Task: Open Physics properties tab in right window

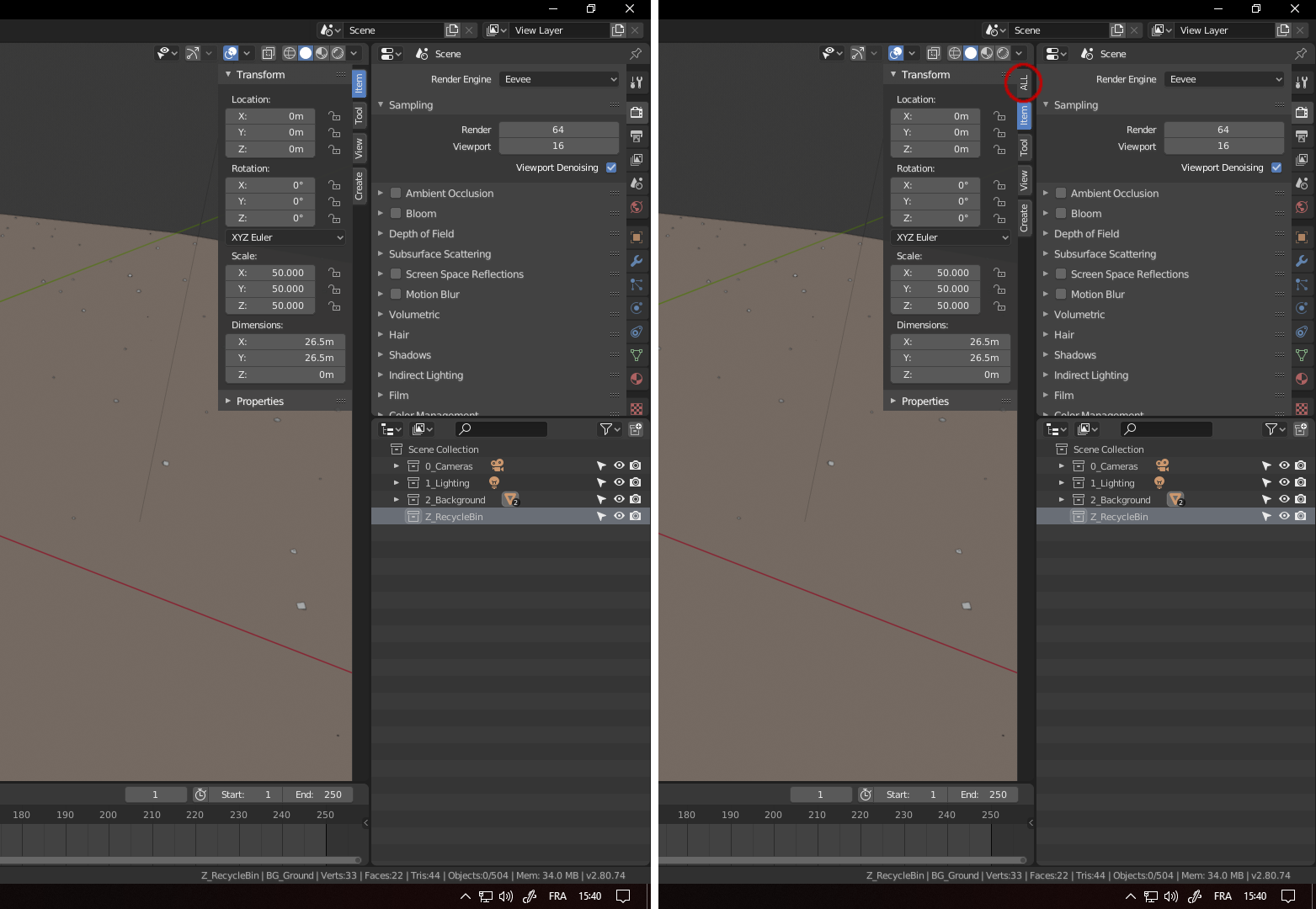Action: pos(1302,308)
